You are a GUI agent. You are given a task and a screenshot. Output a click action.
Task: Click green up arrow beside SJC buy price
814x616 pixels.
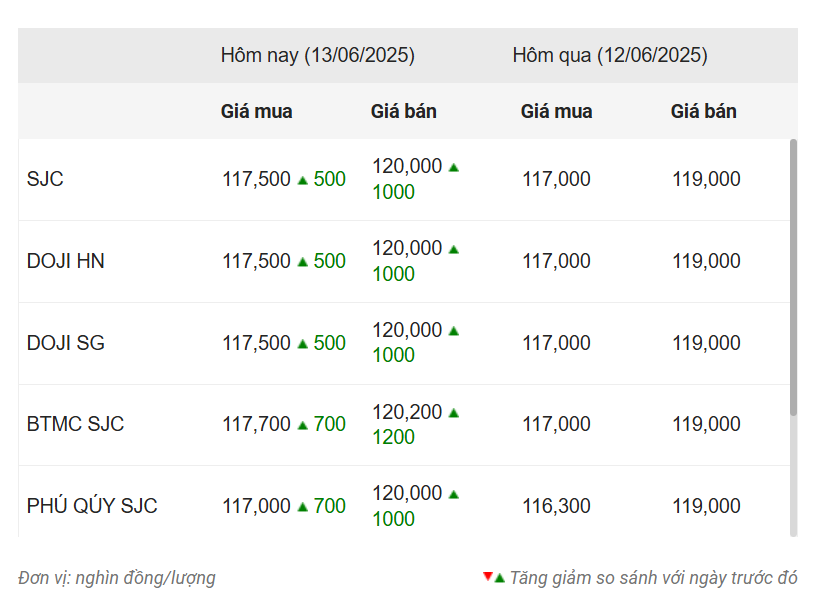coord(303,180)
